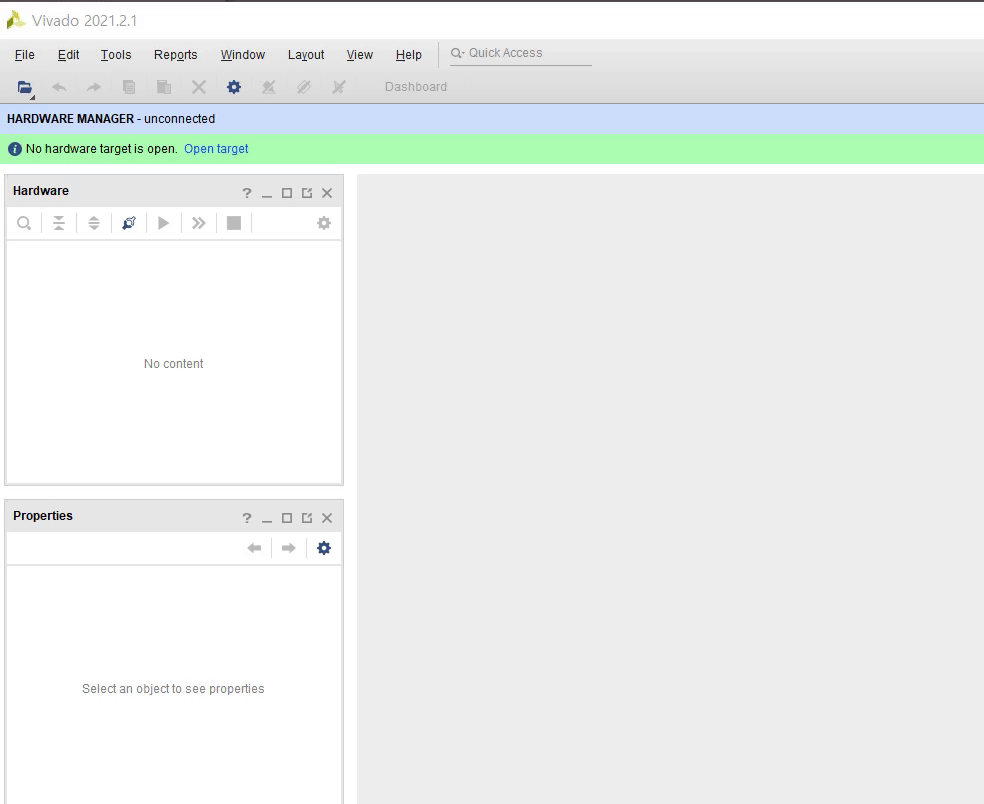Open the View menu
This screenshot has width=984, height=804.
pyautogui.click(x=360, y=55)
